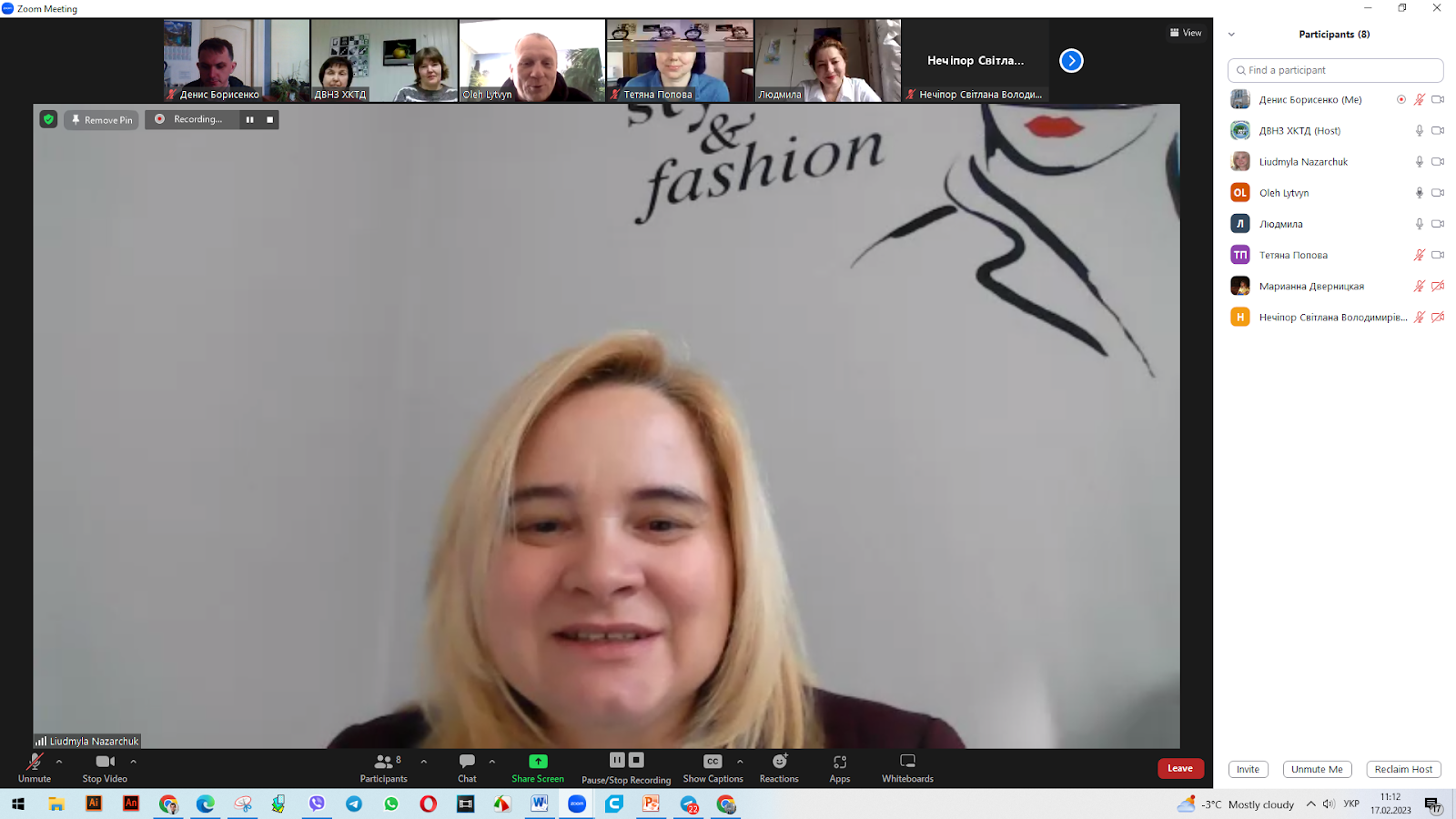Viewport: 1456px width, 819px height.
Task: Click the red Leave button
Action: [1180, 768]
